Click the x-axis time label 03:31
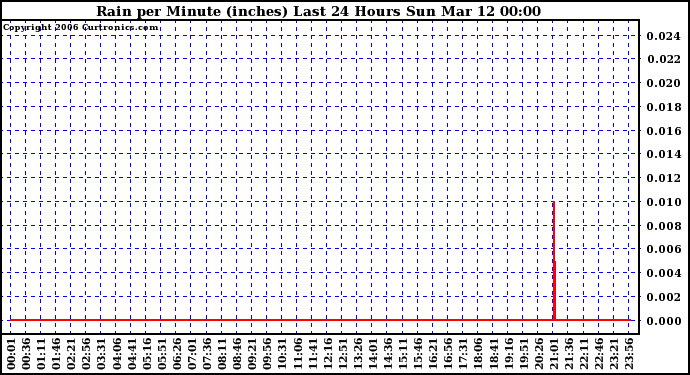The image size is (690, 375). pos(102,354)
